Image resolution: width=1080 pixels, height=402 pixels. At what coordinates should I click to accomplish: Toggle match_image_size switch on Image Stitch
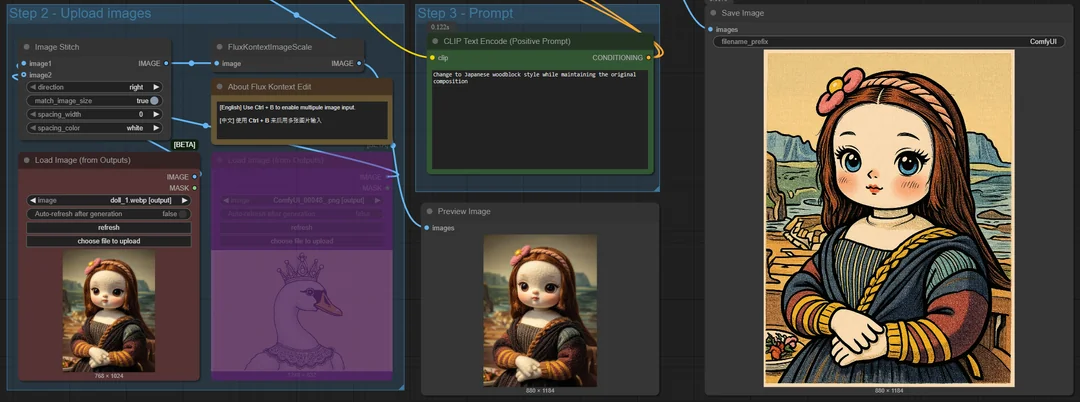154,100
